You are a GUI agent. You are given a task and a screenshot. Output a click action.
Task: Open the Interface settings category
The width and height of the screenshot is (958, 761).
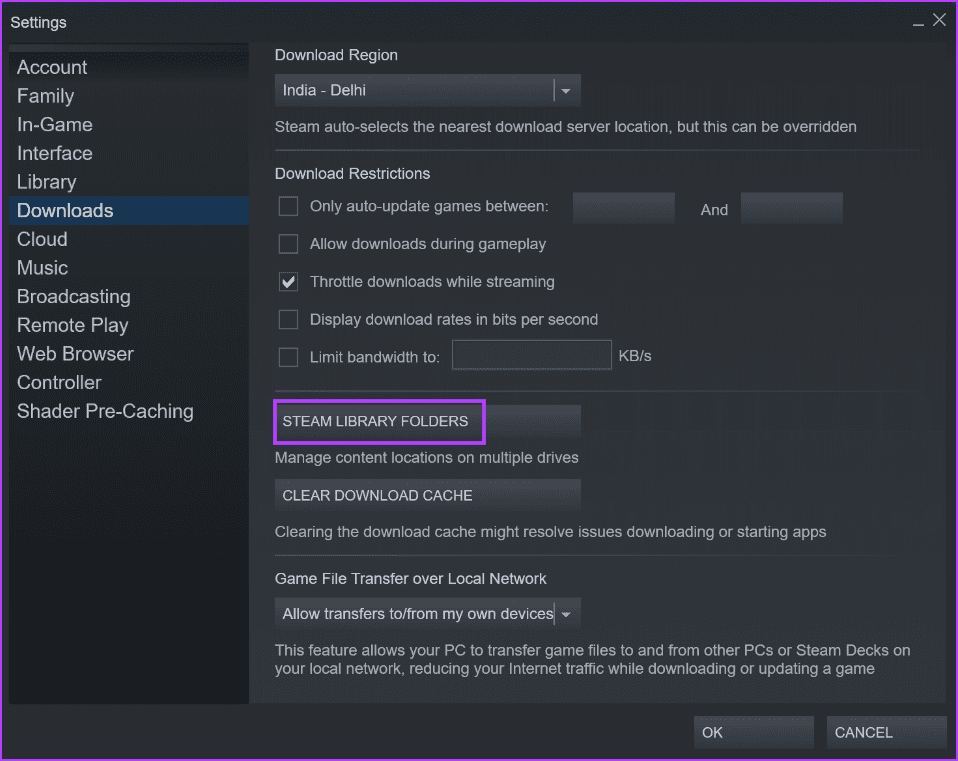click(x=128, y=153)
